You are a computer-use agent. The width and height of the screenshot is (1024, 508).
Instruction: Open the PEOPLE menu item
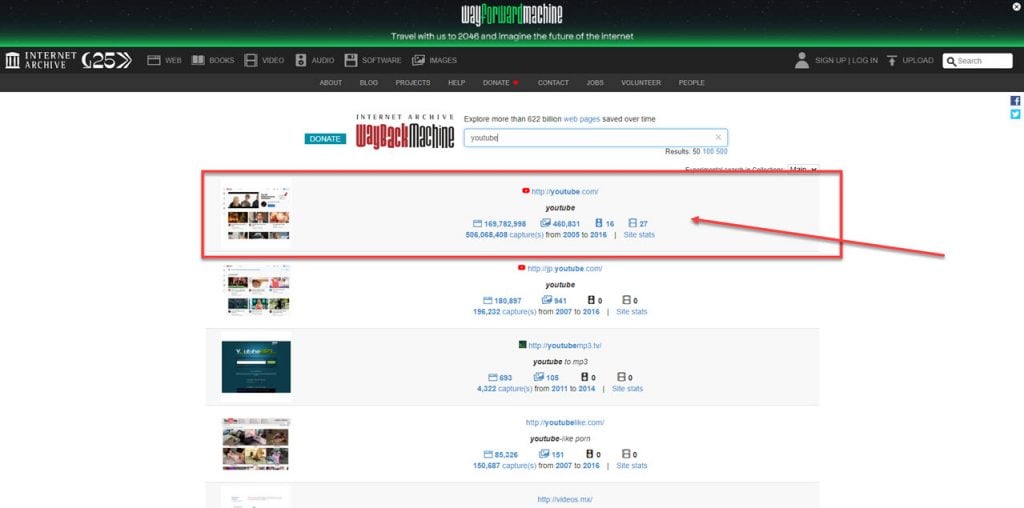(691, 83)
